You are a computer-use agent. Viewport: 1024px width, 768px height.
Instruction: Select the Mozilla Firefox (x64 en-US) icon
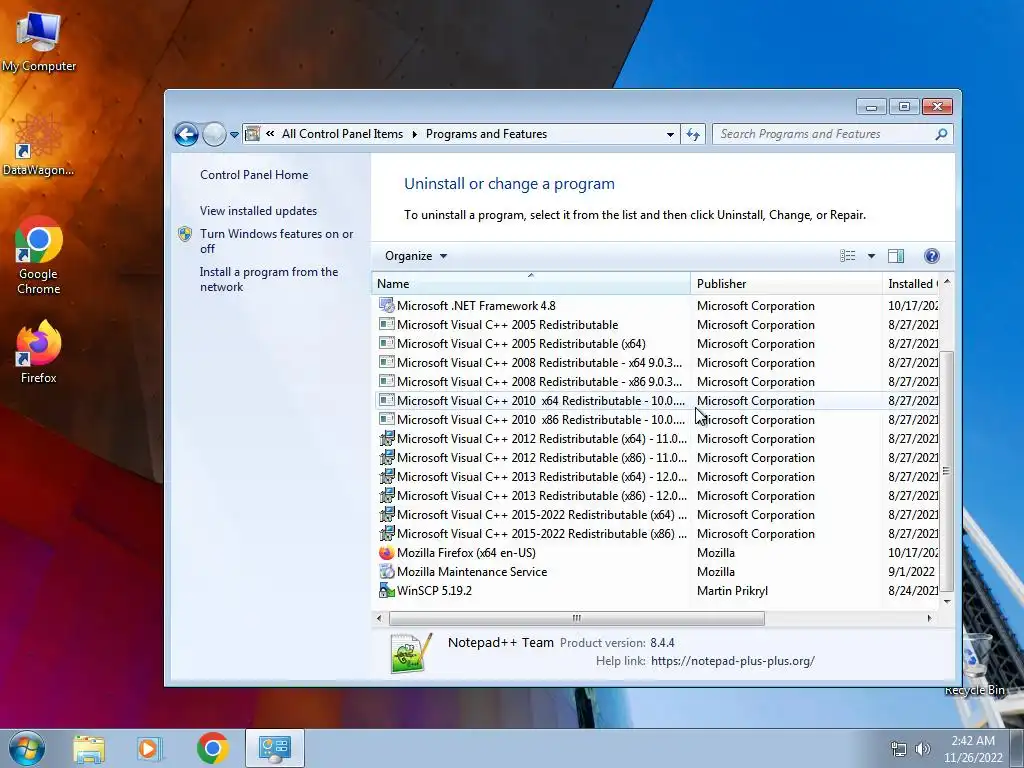point(387,552)
